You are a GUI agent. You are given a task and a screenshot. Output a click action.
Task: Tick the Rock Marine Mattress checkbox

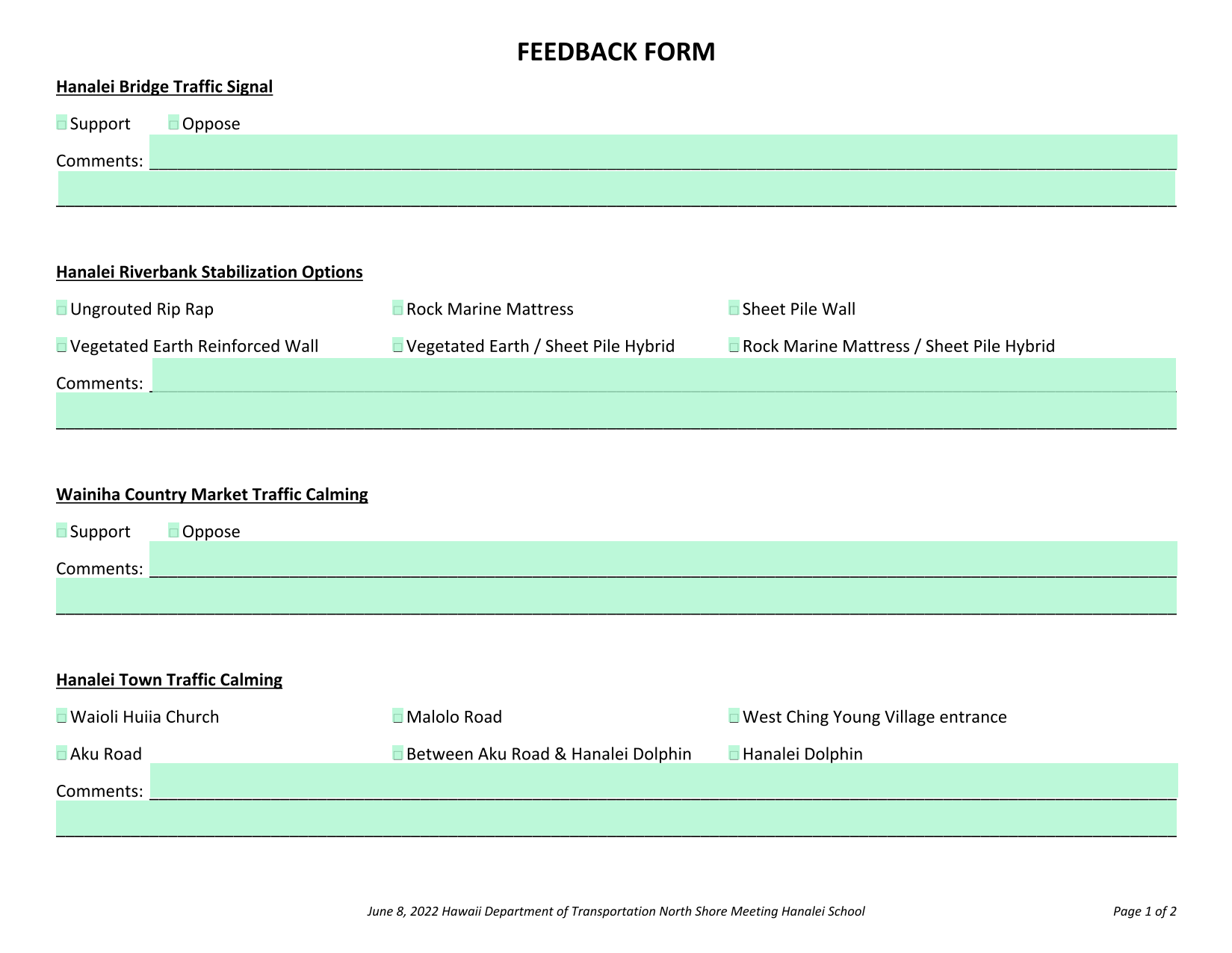(398, 308)
